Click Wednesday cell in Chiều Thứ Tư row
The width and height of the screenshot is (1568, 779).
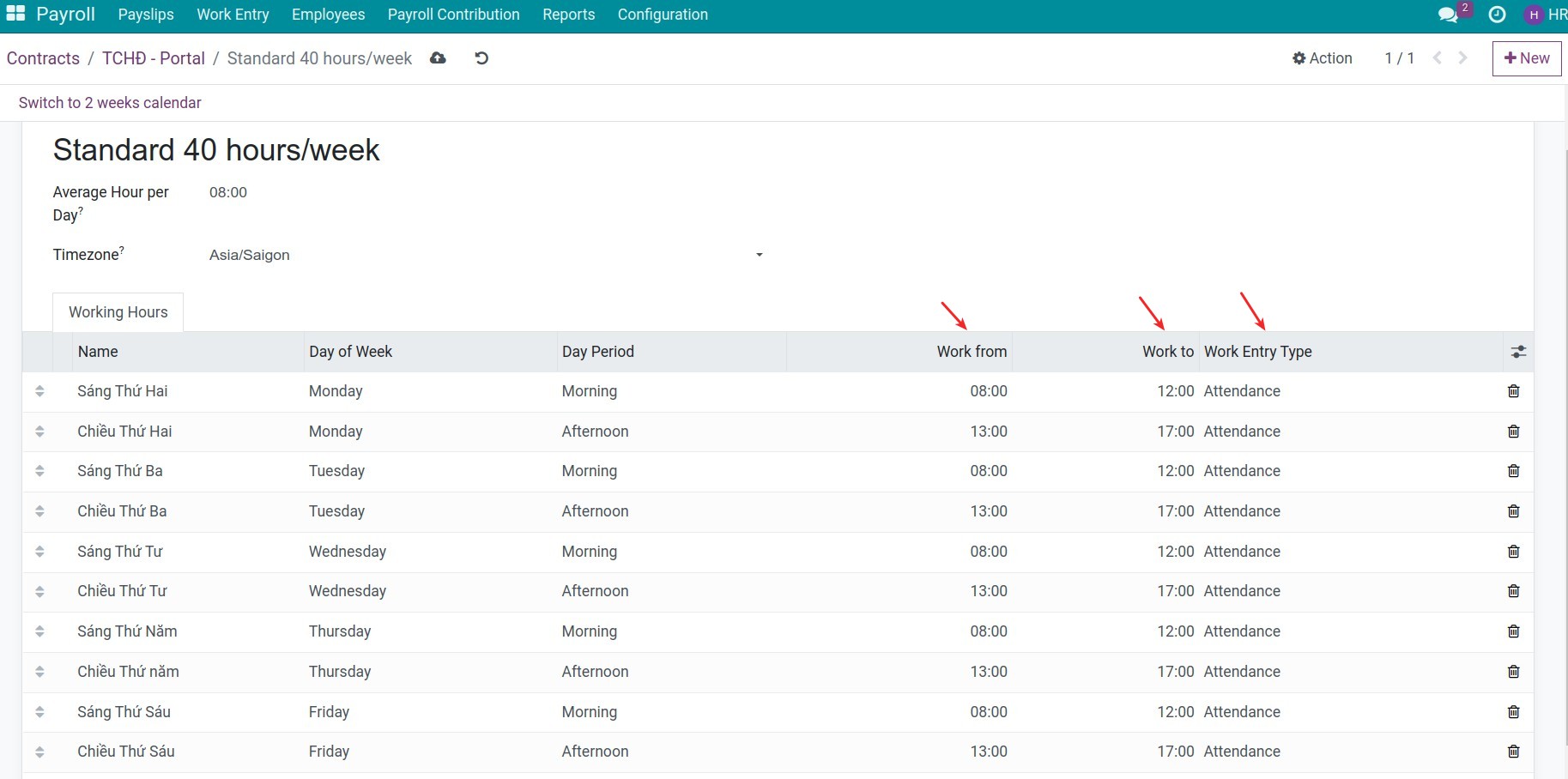click(x=348, y=591)
